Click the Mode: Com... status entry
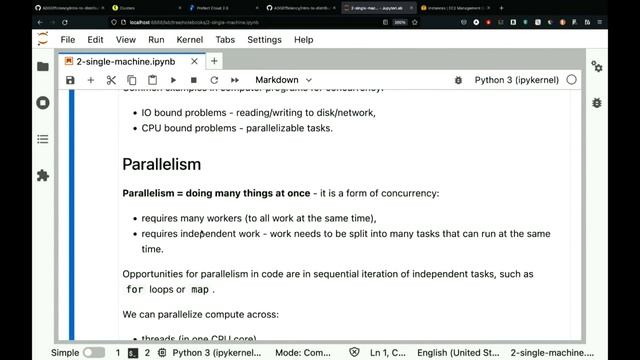 (x=303, y=353)
